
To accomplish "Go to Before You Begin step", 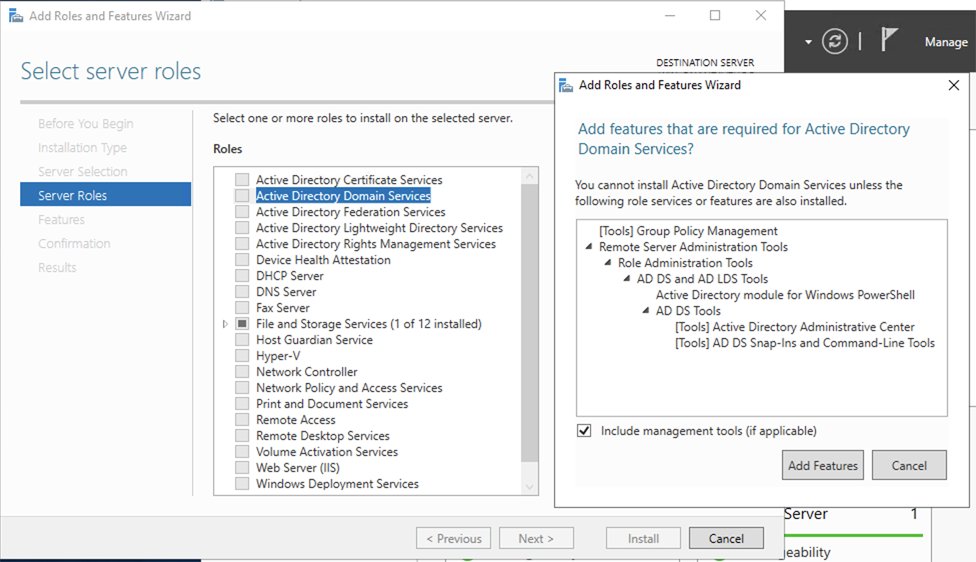I will click(x=85, y=124).
